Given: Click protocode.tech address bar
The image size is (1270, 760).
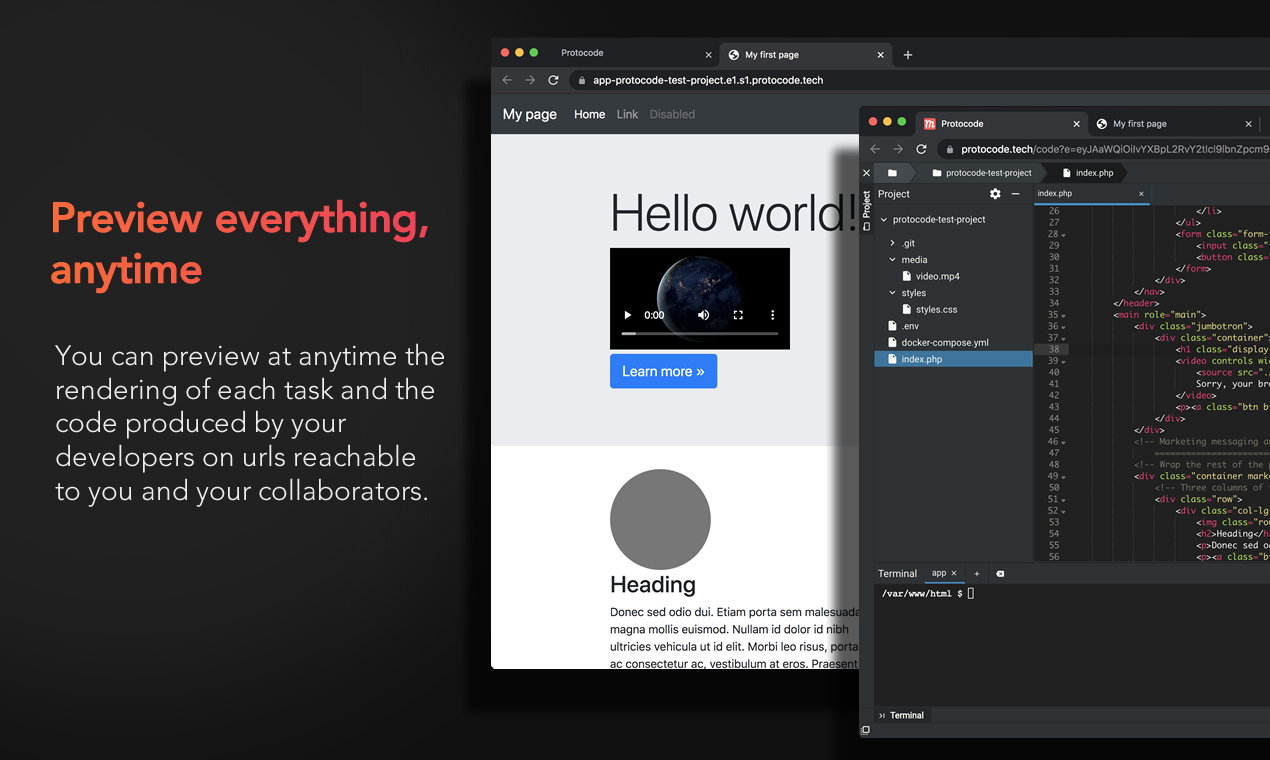Looking at the screenshot, I should point(1115,149).
